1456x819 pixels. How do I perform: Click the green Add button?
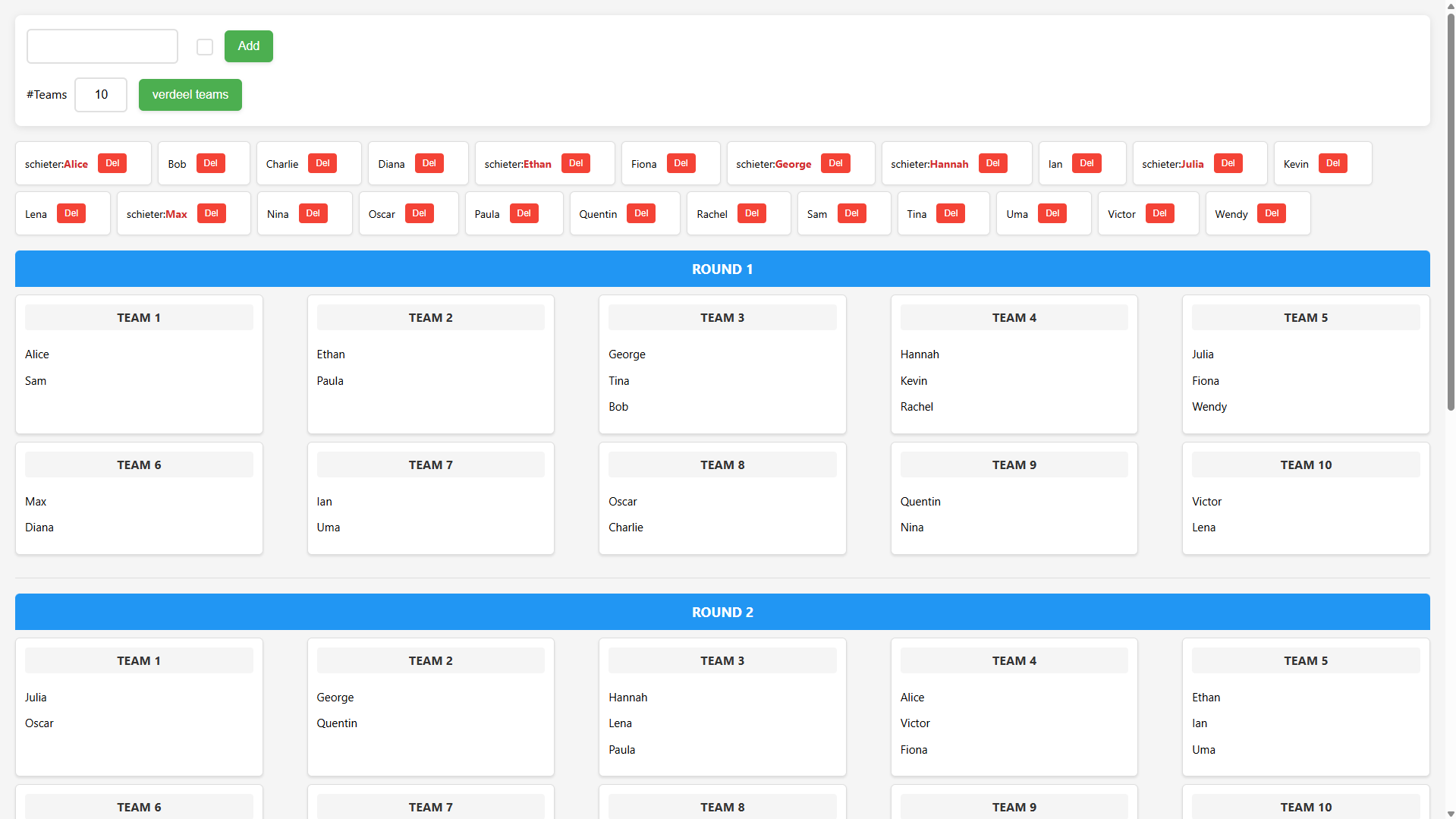pos(249,46)
